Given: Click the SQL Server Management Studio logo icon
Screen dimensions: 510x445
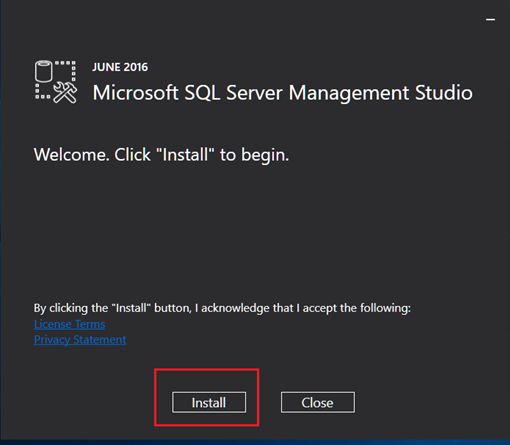Looking at the screenshot, I should point(56,82).
